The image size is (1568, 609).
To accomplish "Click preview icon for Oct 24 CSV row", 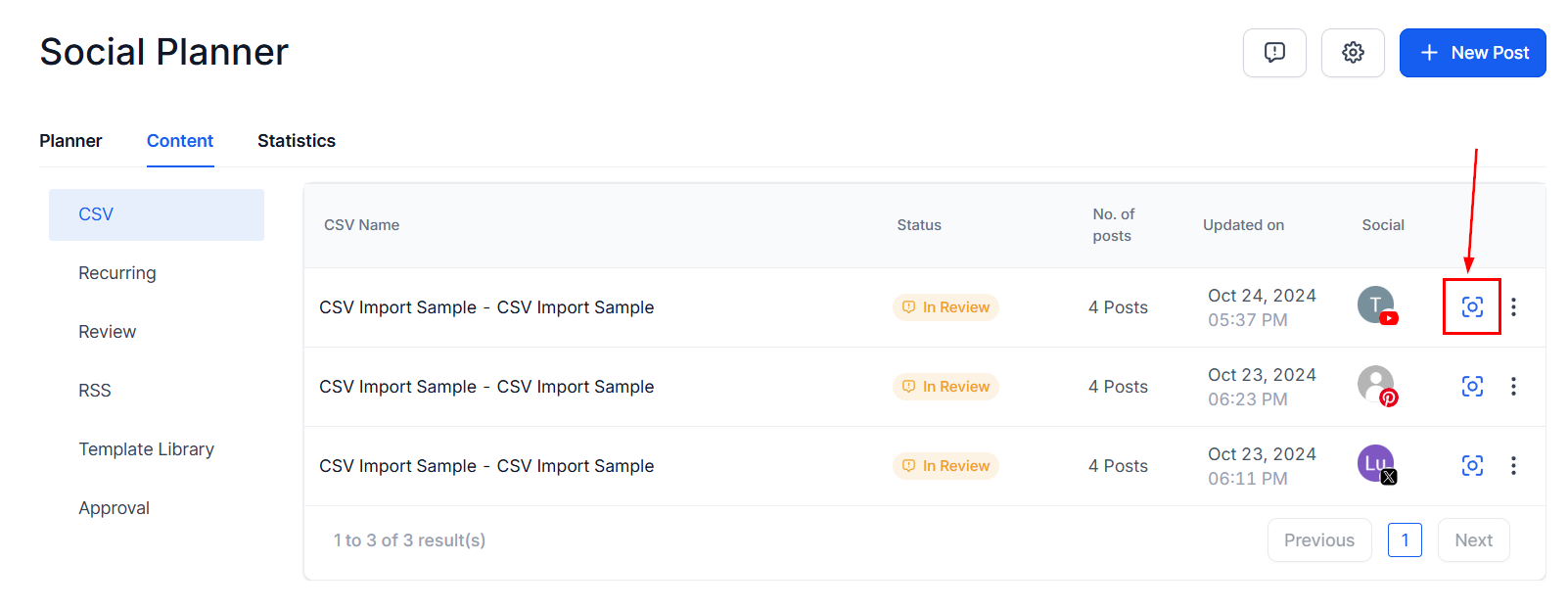I will (x=1472, y=307).
